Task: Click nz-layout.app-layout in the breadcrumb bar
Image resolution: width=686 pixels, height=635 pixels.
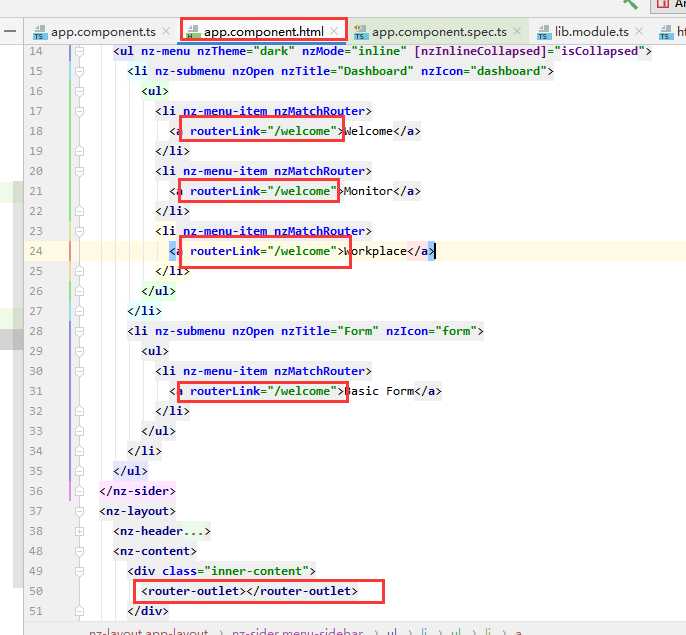Action: 149,631
